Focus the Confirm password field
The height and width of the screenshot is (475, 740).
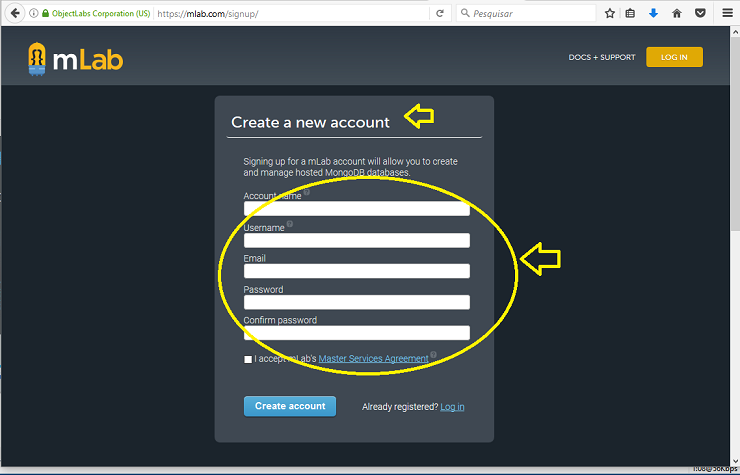[357, 333]
